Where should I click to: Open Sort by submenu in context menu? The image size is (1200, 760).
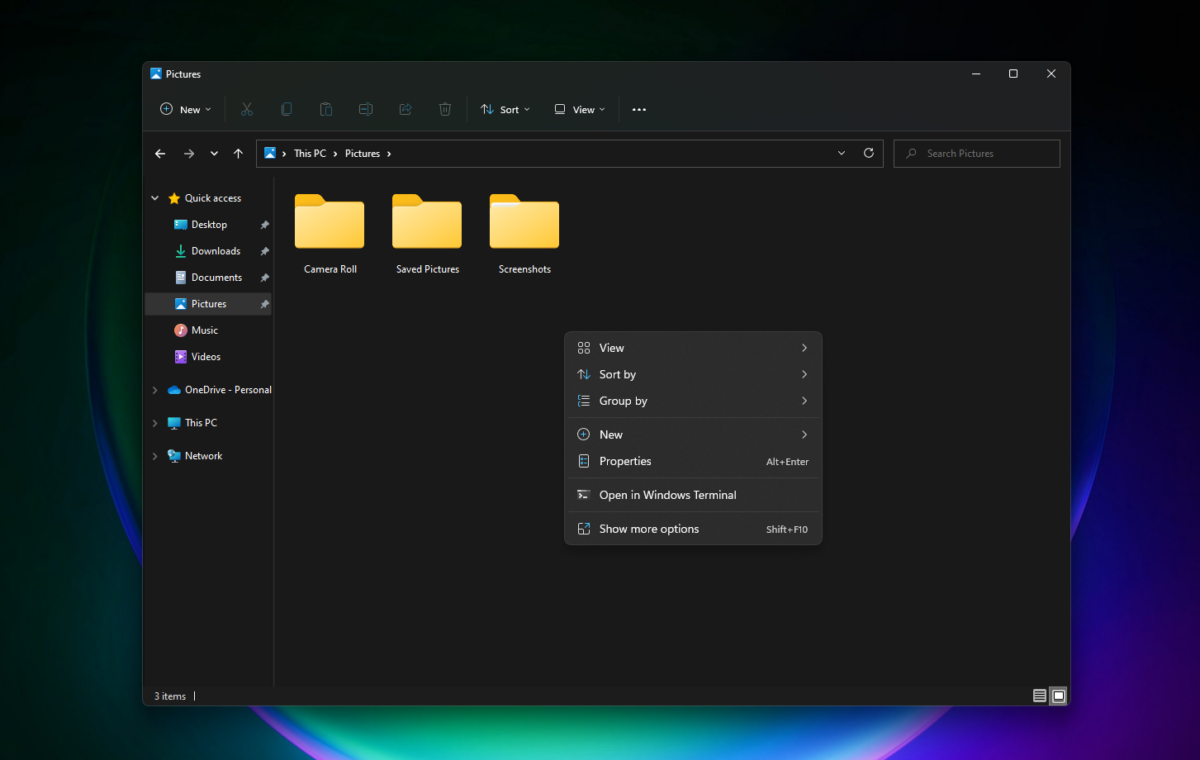click(693, 374)
